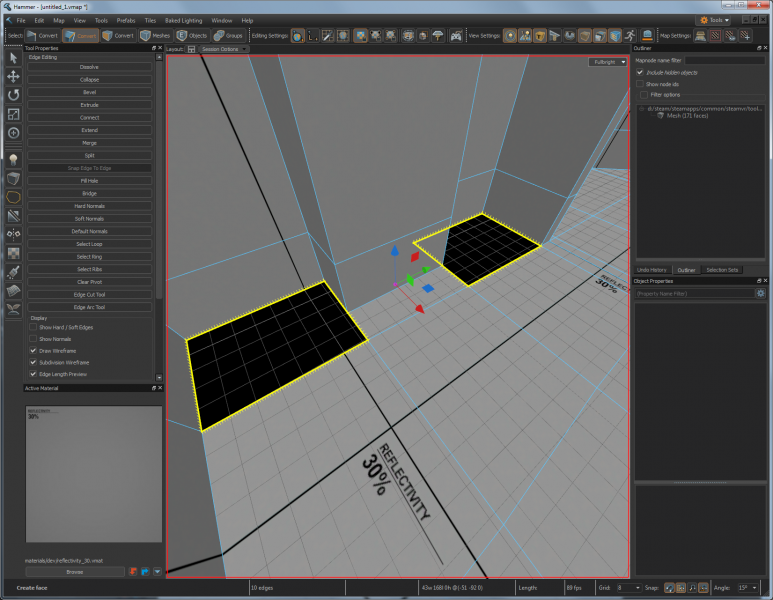Open the Fullbright view mode dropdown
The image size is (773, 600).
(608, 62)
